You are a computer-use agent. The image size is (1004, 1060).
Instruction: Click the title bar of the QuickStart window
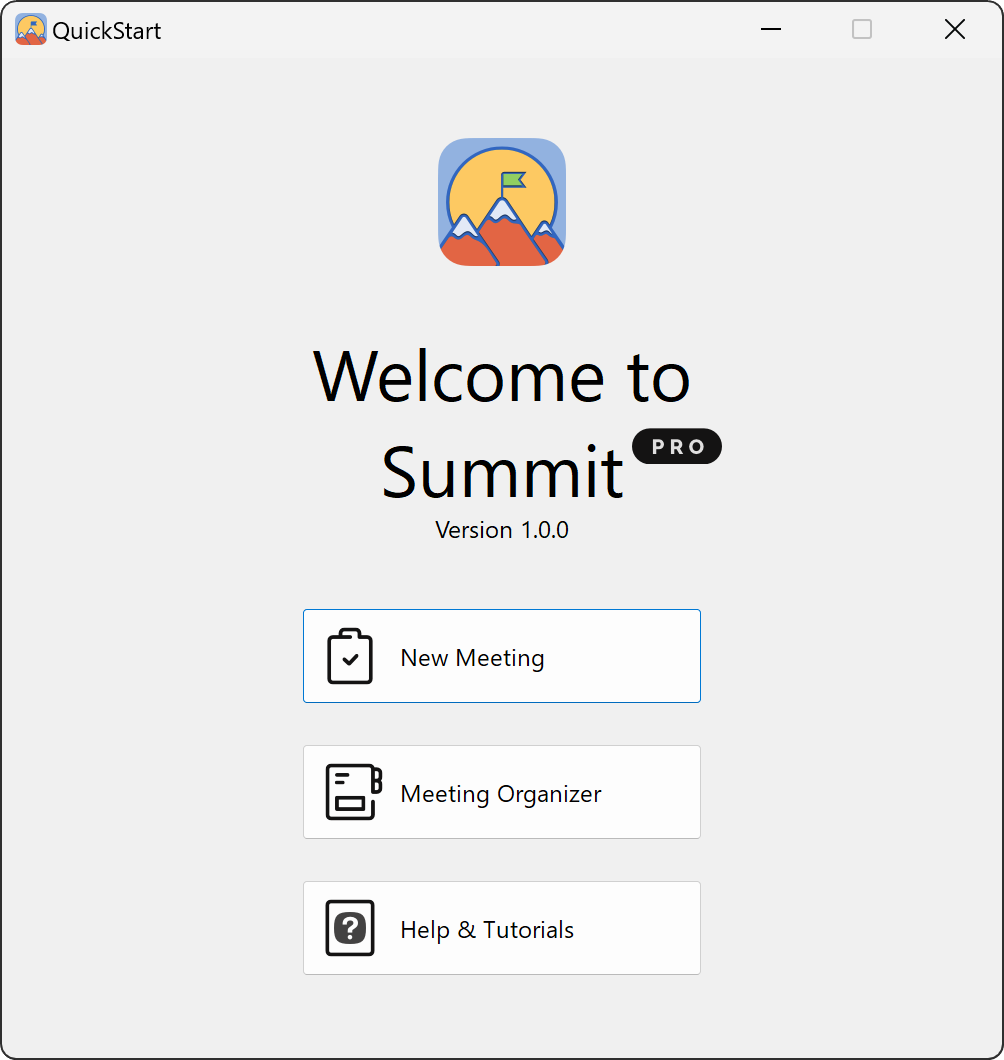[450, 29]
